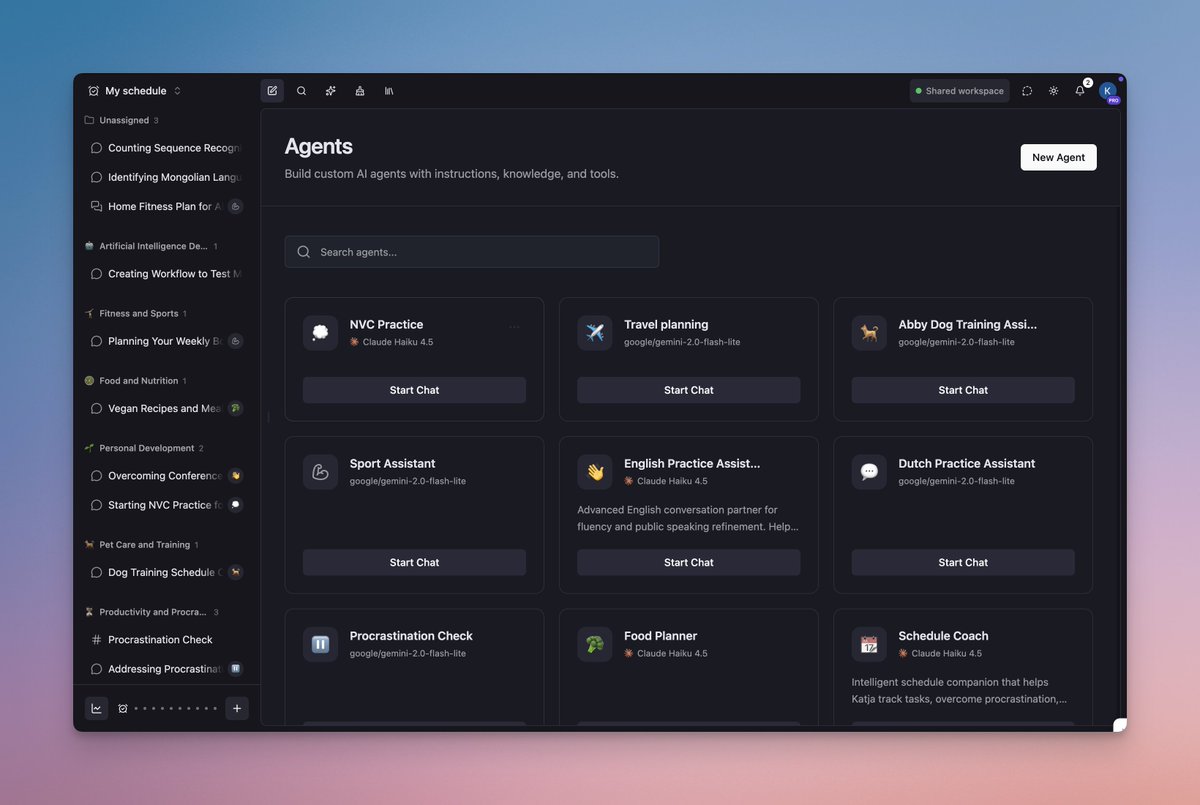Click the Dutch Practice speech bubble icon
The height and width of the screenshot is (805, 1200).
(x=869, y=472)
